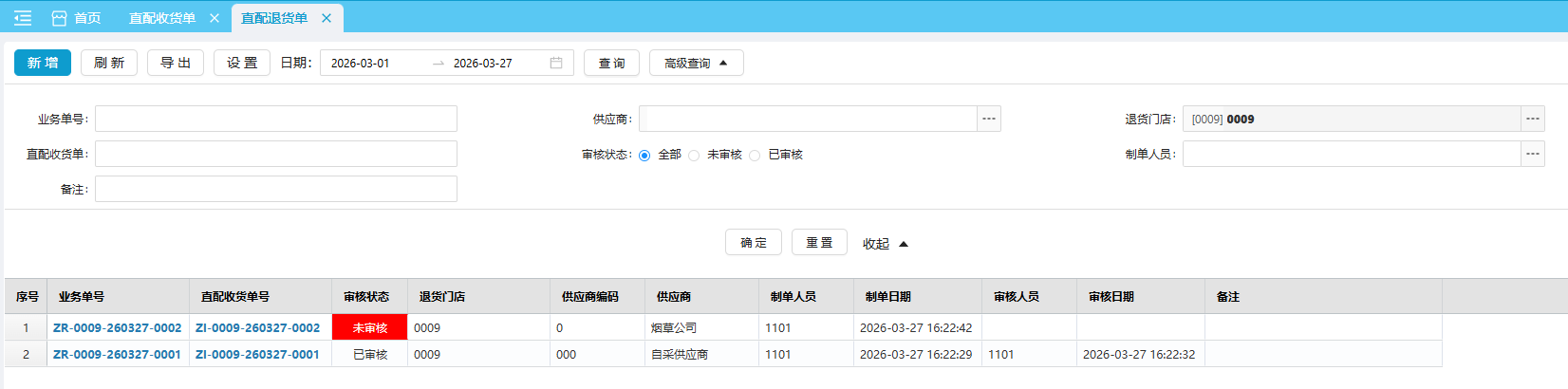Click the 导出 export button
The image size is (1568, 389).
pos(176,63)
